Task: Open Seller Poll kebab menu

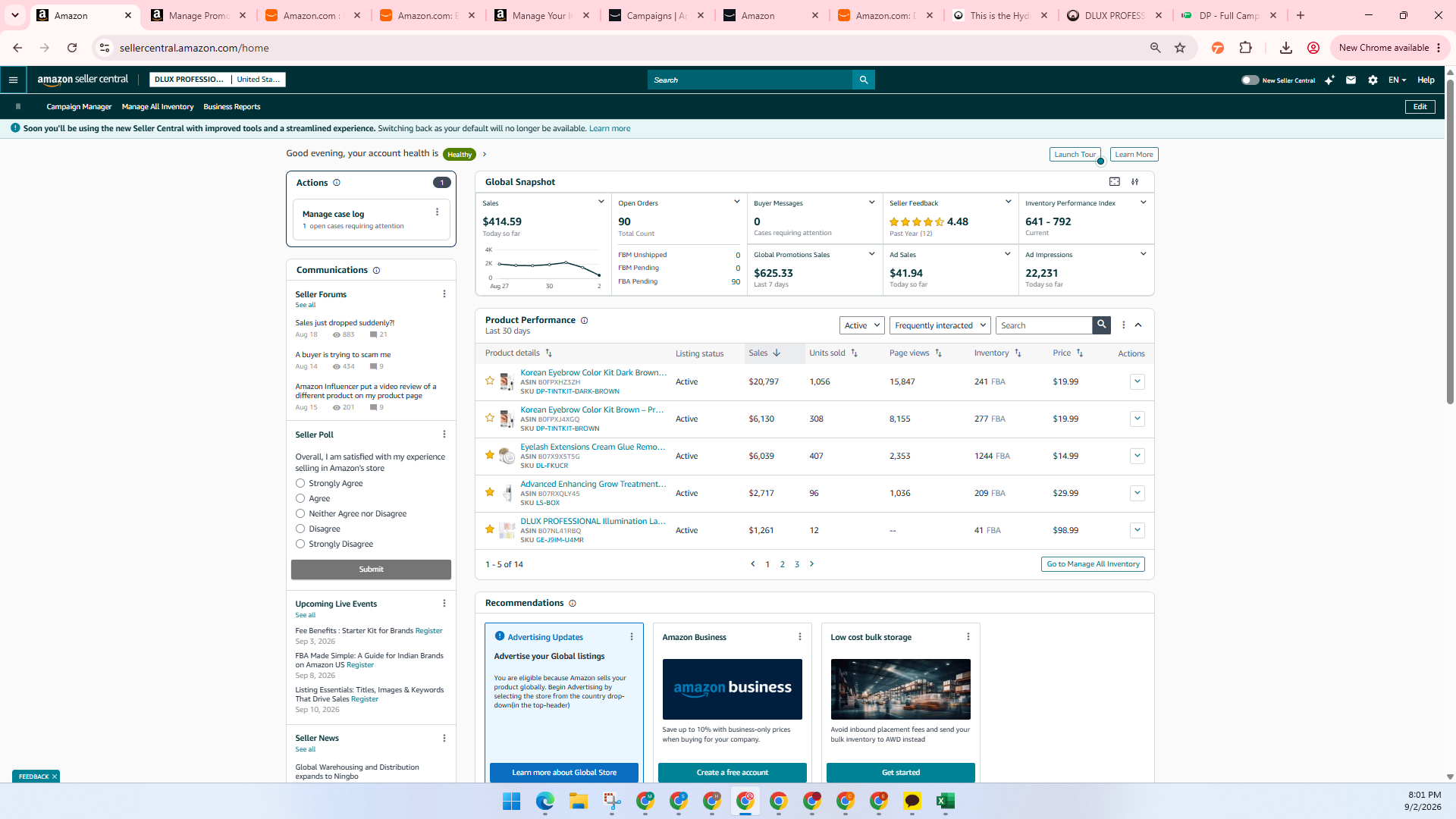Action: [444, 435]
